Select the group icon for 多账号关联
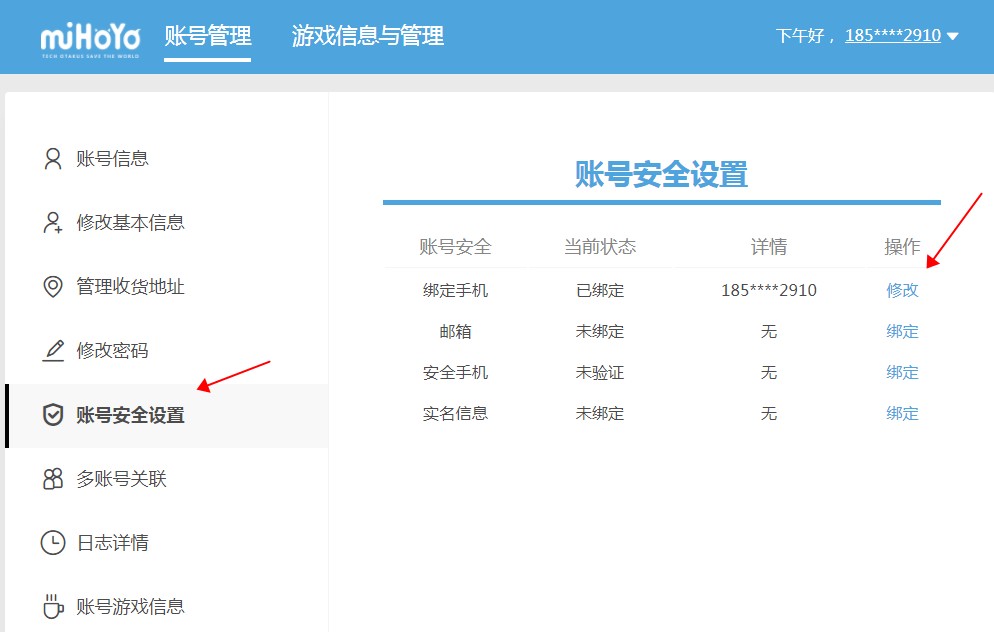This screenshot has width=994, height=632. click(x=52, y=478)
